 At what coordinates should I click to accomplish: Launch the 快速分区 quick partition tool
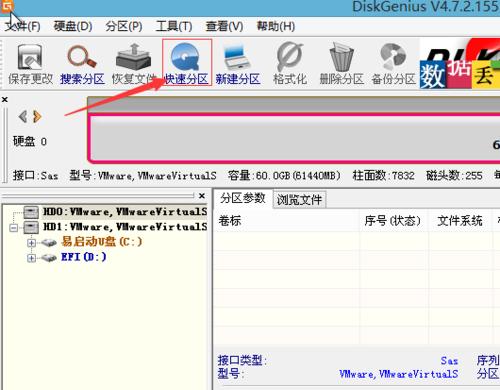tap(187, 62)
